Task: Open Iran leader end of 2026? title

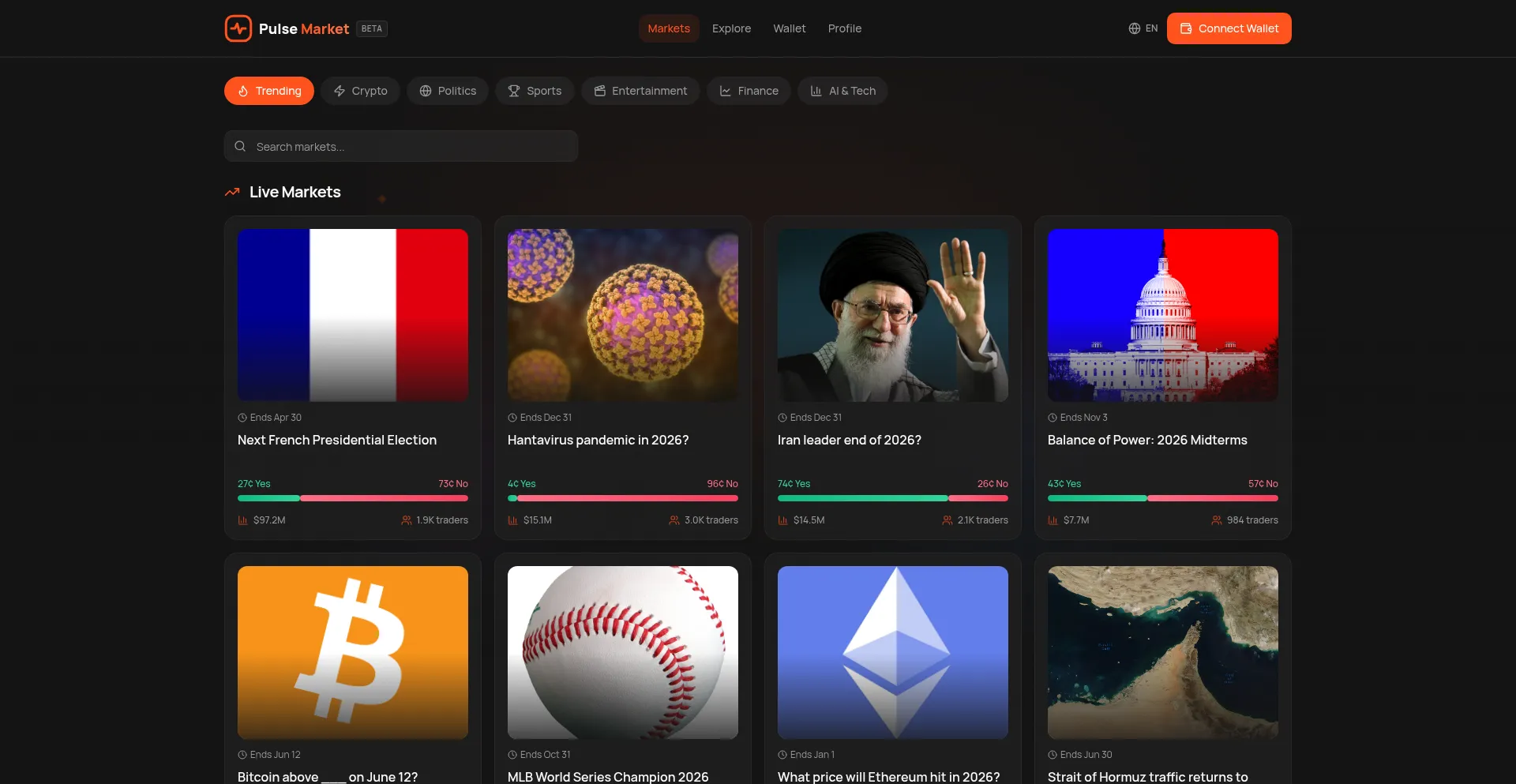Action: tap(850, 440)
